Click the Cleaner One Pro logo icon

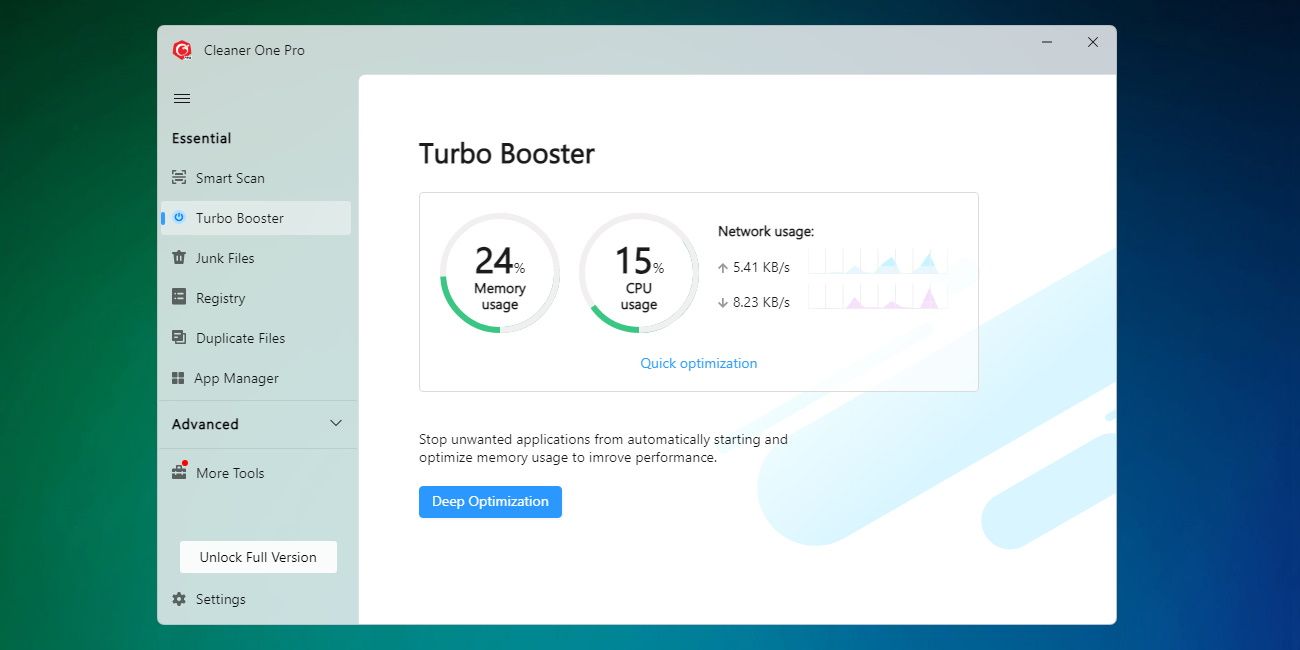point(182,50)
